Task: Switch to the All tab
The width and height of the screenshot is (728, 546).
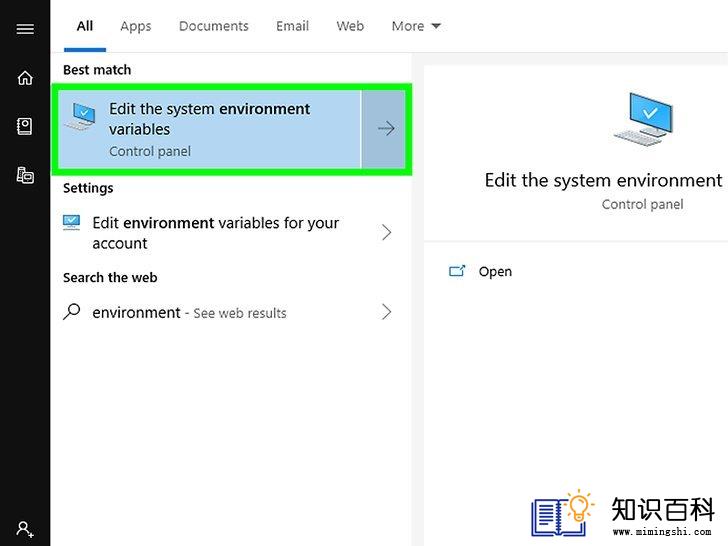Action: 85,26
